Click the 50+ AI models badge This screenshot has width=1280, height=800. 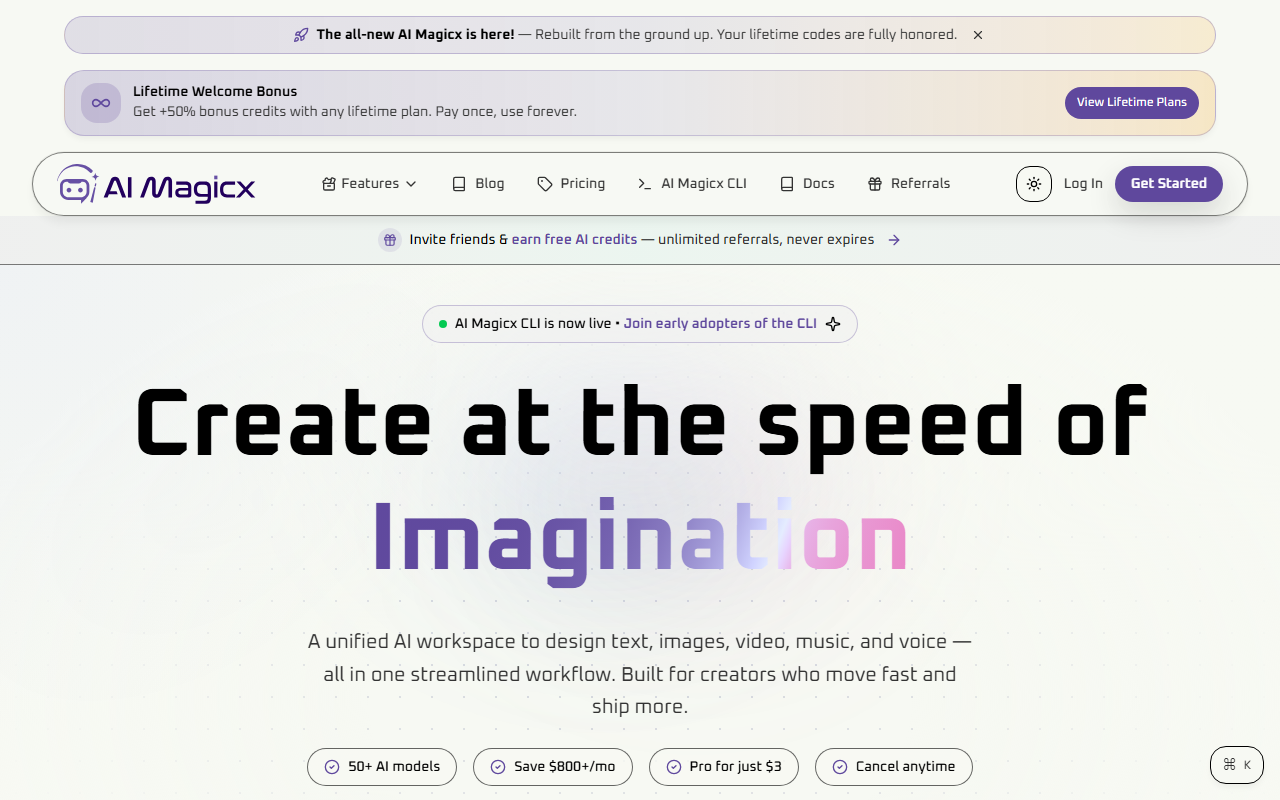pos(382,767)
